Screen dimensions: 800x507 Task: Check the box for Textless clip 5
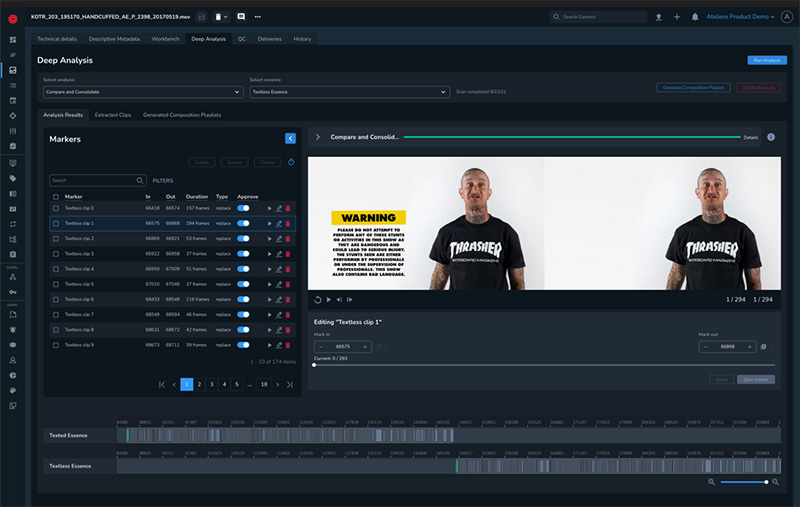(56, 284)
